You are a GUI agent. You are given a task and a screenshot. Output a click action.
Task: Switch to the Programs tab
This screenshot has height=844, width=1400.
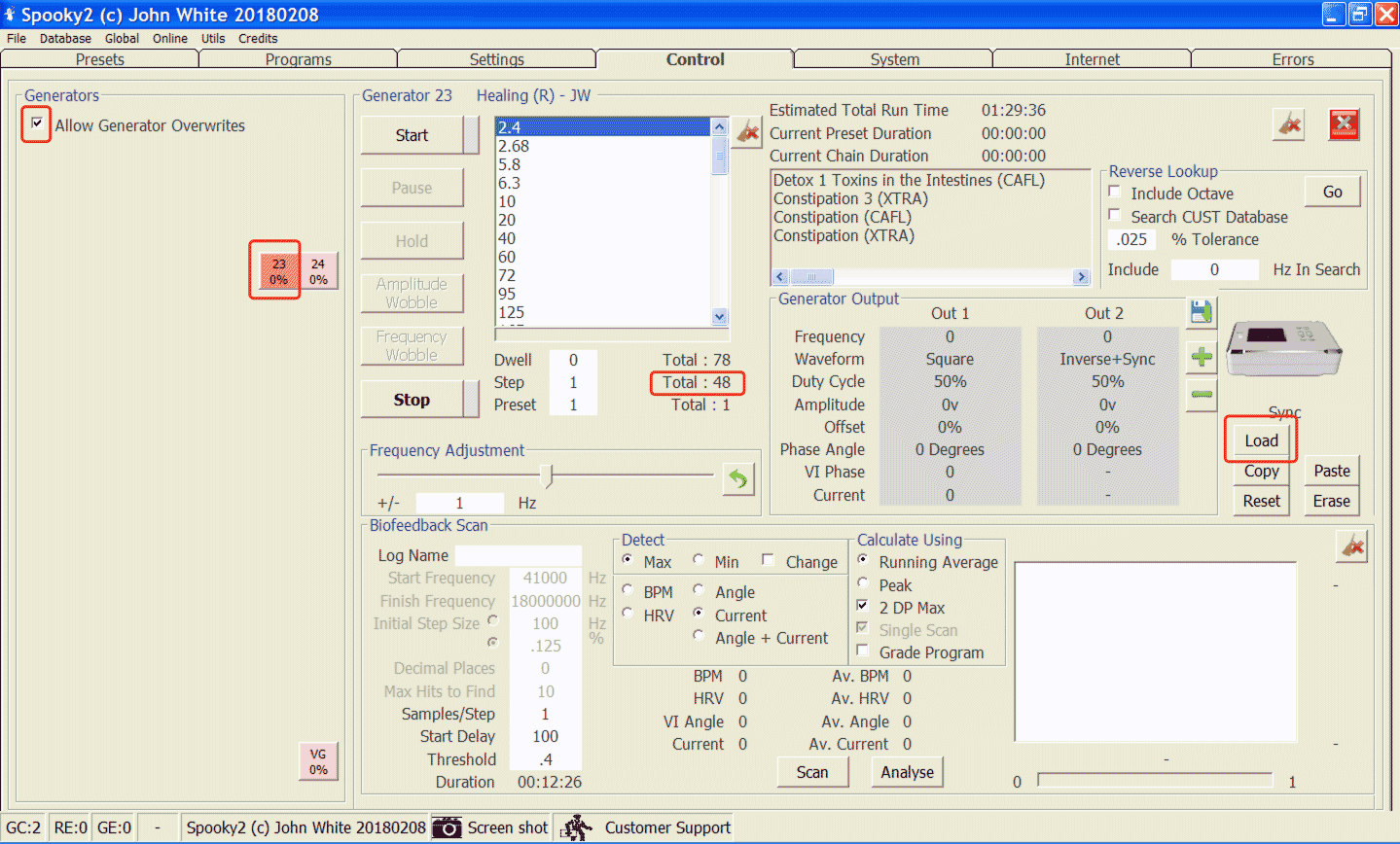299,59
